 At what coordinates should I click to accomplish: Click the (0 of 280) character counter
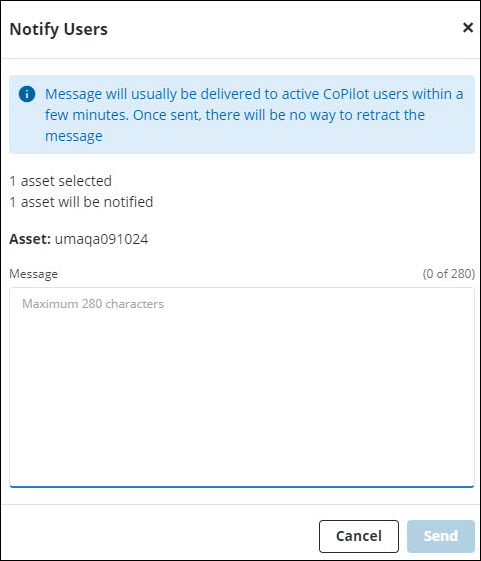click(x=449, y=274)
